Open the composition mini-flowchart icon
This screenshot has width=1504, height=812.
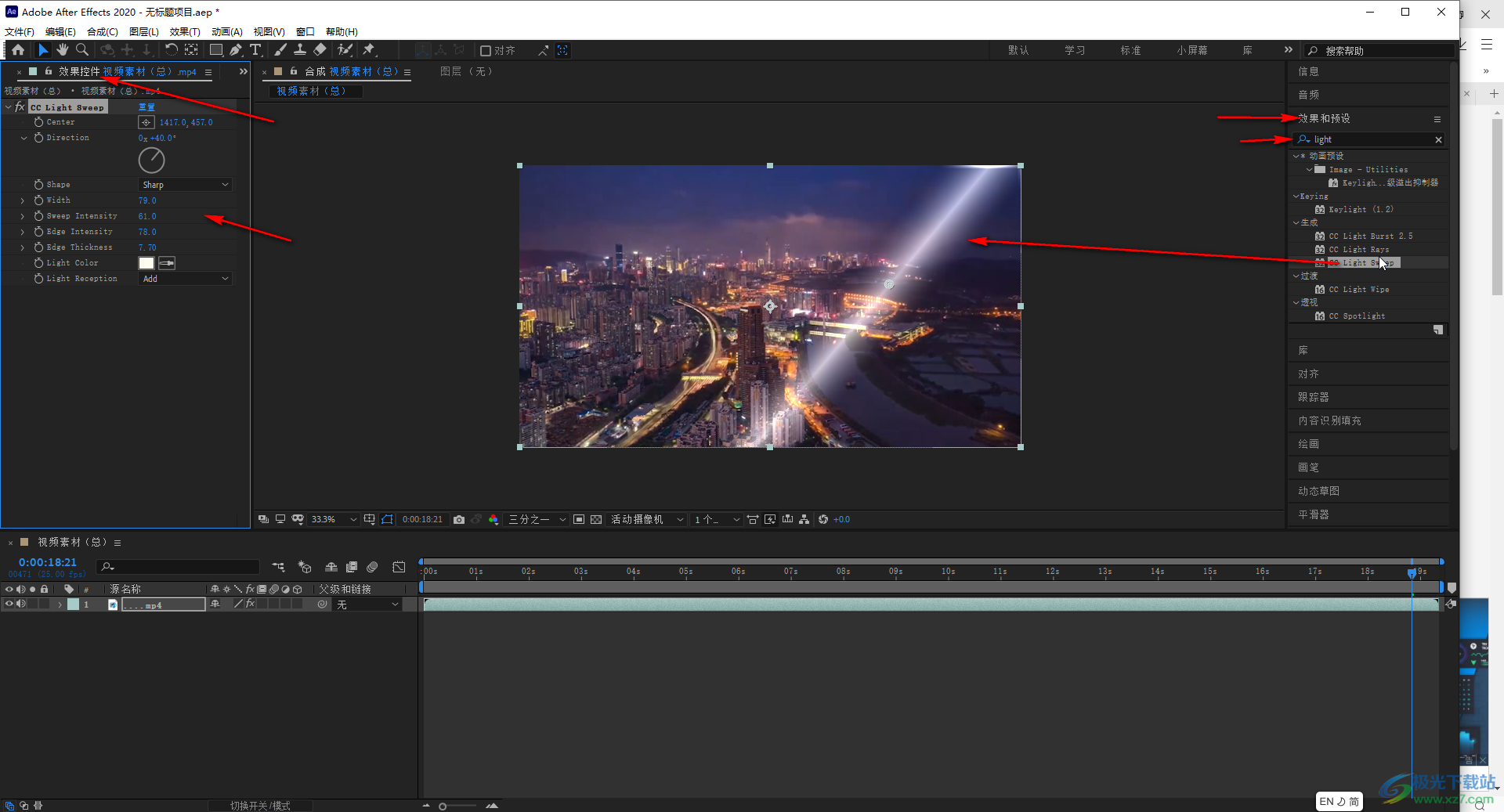(278, 567)
